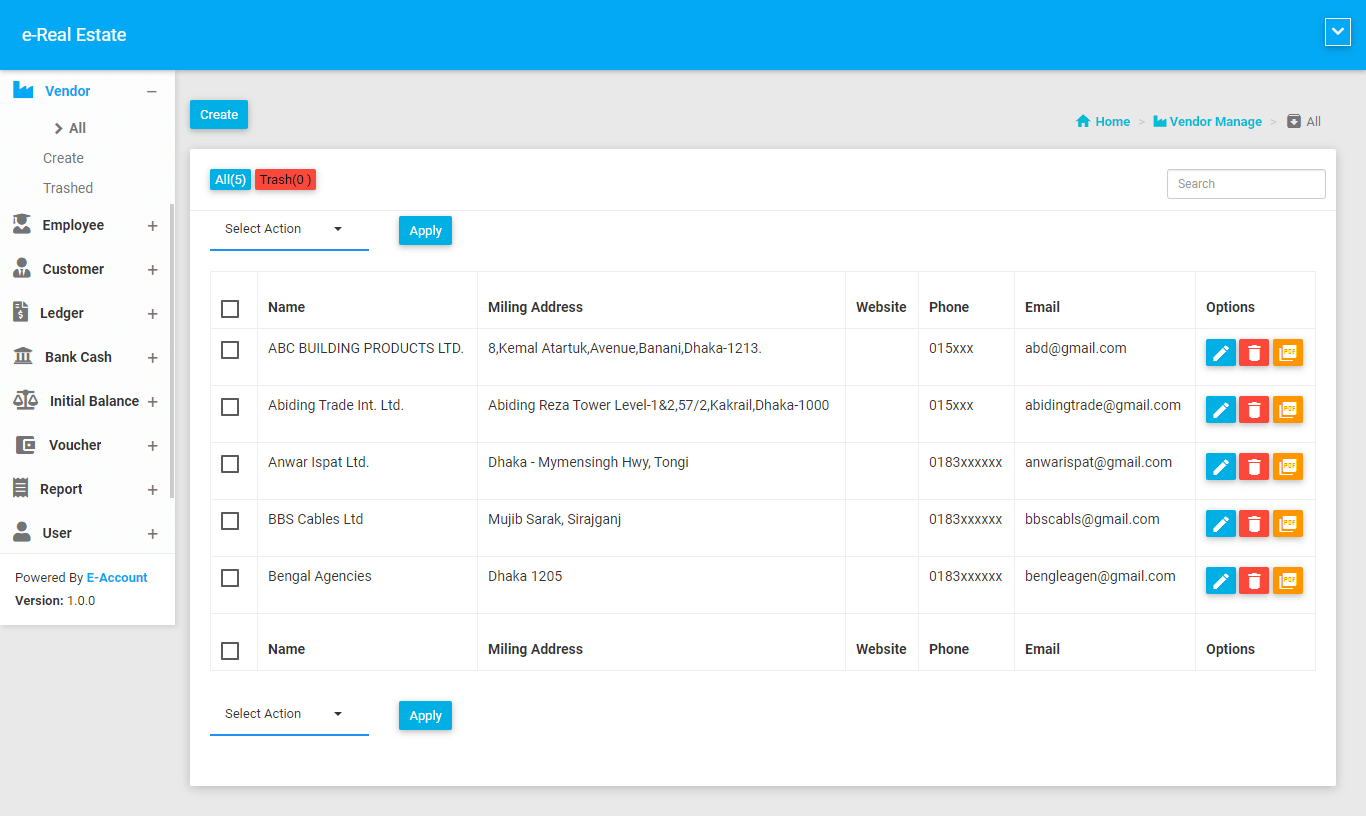
Task: Delete Bengal Agencies using its trash icon
Action: (1254, 581)
